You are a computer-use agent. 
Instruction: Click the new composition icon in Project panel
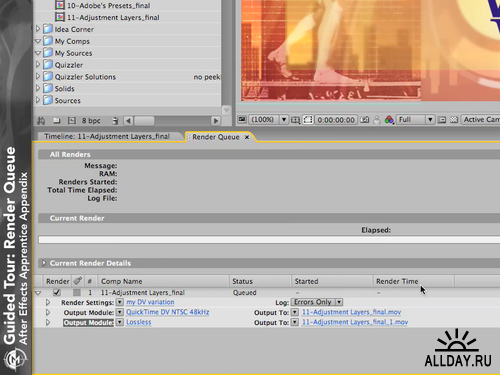click(72, 121)
